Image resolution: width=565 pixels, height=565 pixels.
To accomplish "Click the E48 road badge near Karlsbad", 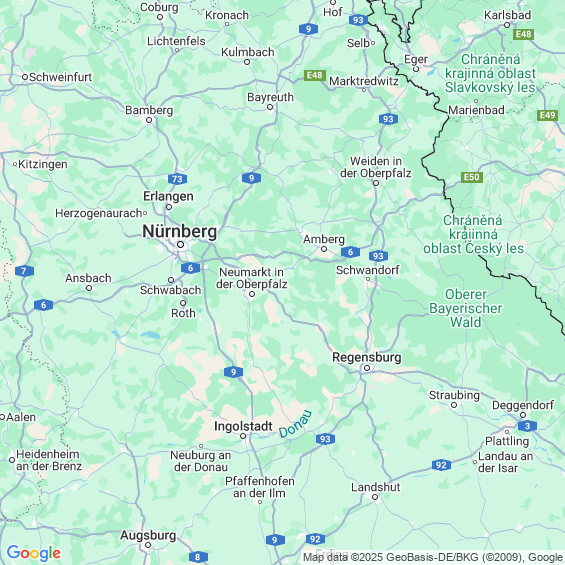I will (x=523, y=34).
